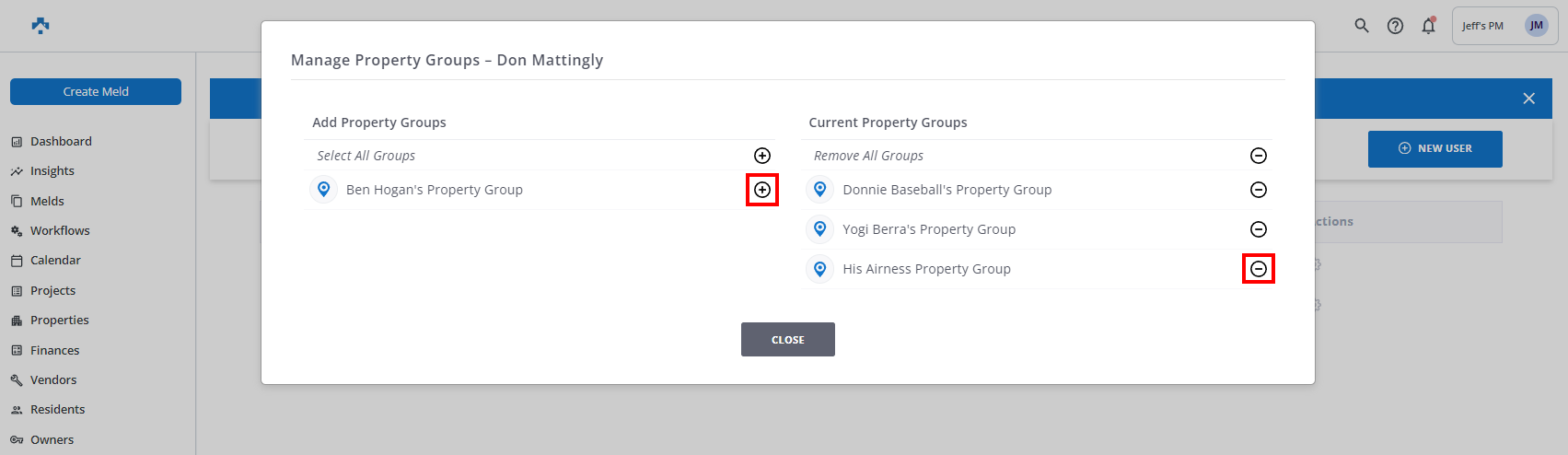The image size is (1568, 455).
Task: Open Vendors in the sidebar
Action: (53, 379)
